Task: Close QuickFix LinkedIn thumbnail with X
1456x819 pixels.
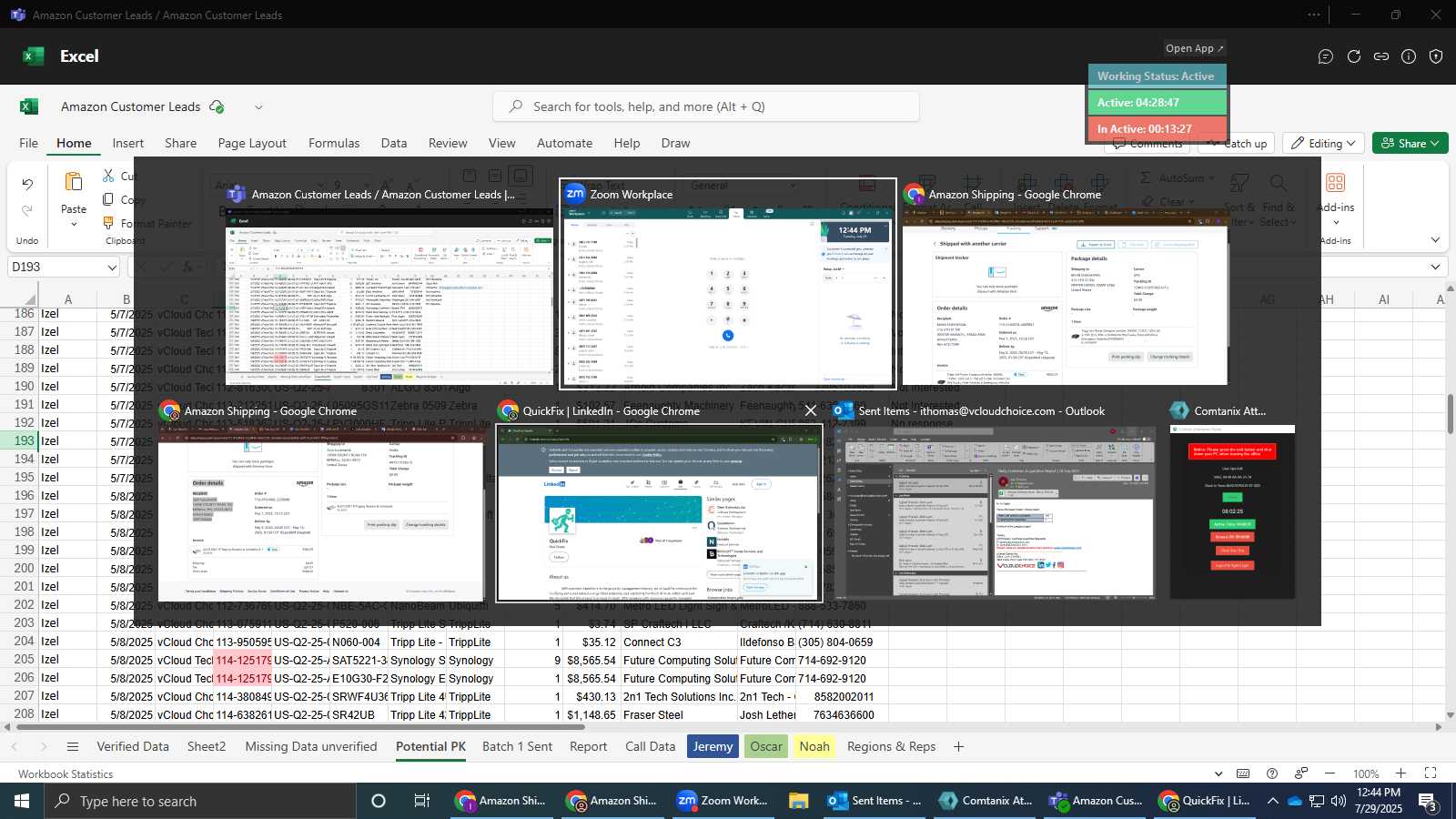Action: point(811,410)
